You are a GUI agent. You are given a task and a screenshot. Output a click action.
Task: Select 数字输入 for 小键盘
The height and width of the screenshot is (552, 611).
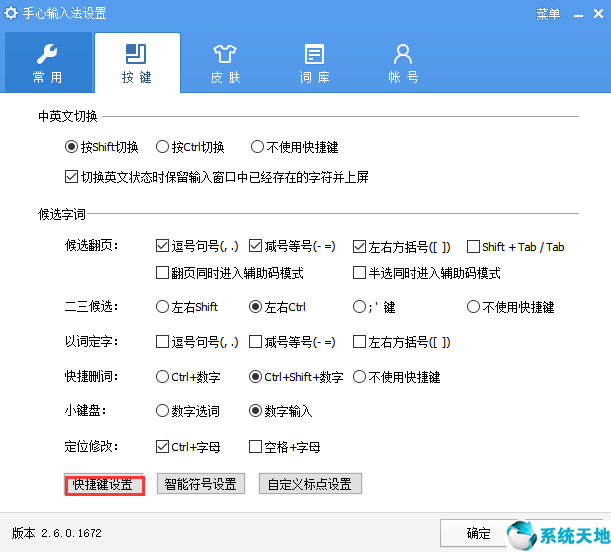coord(280,411)
